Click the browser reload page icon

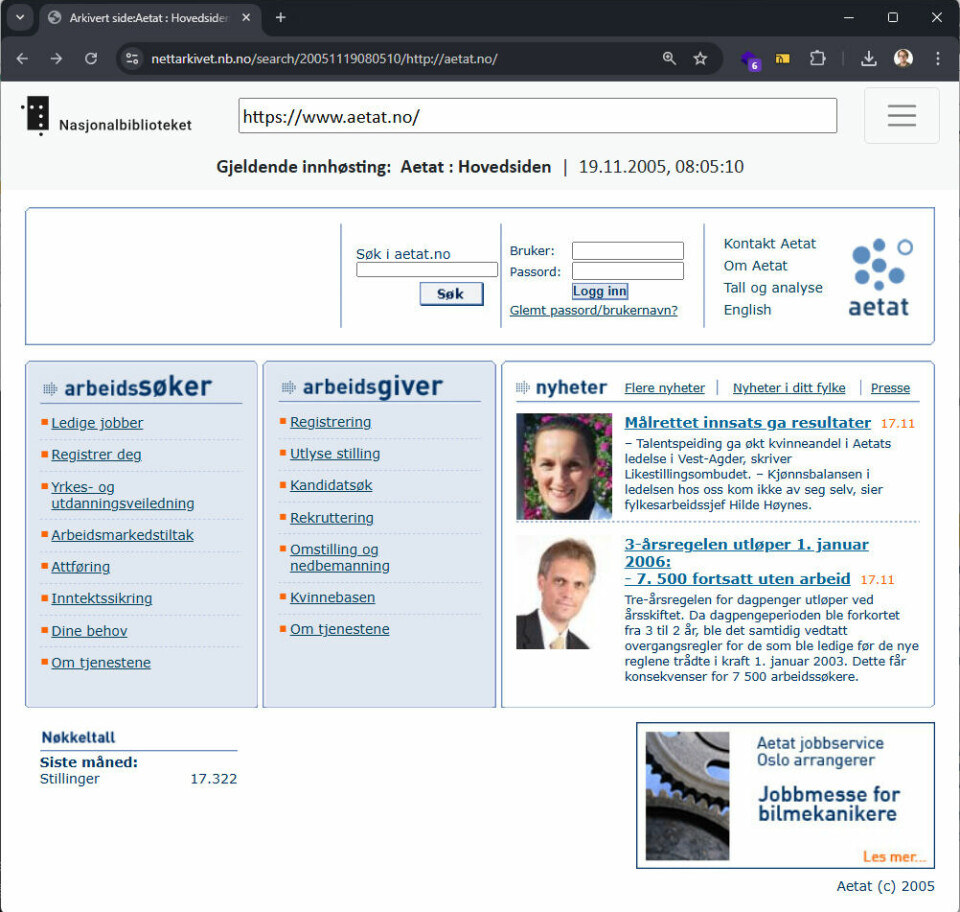[91, 59]
